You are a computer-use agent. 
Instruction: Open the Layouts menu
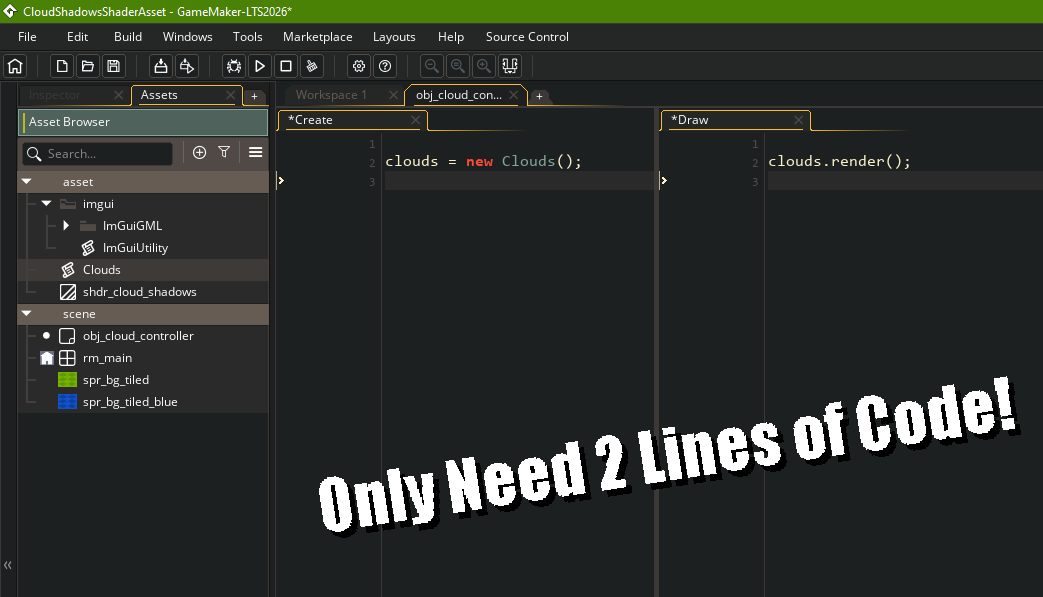394,37
